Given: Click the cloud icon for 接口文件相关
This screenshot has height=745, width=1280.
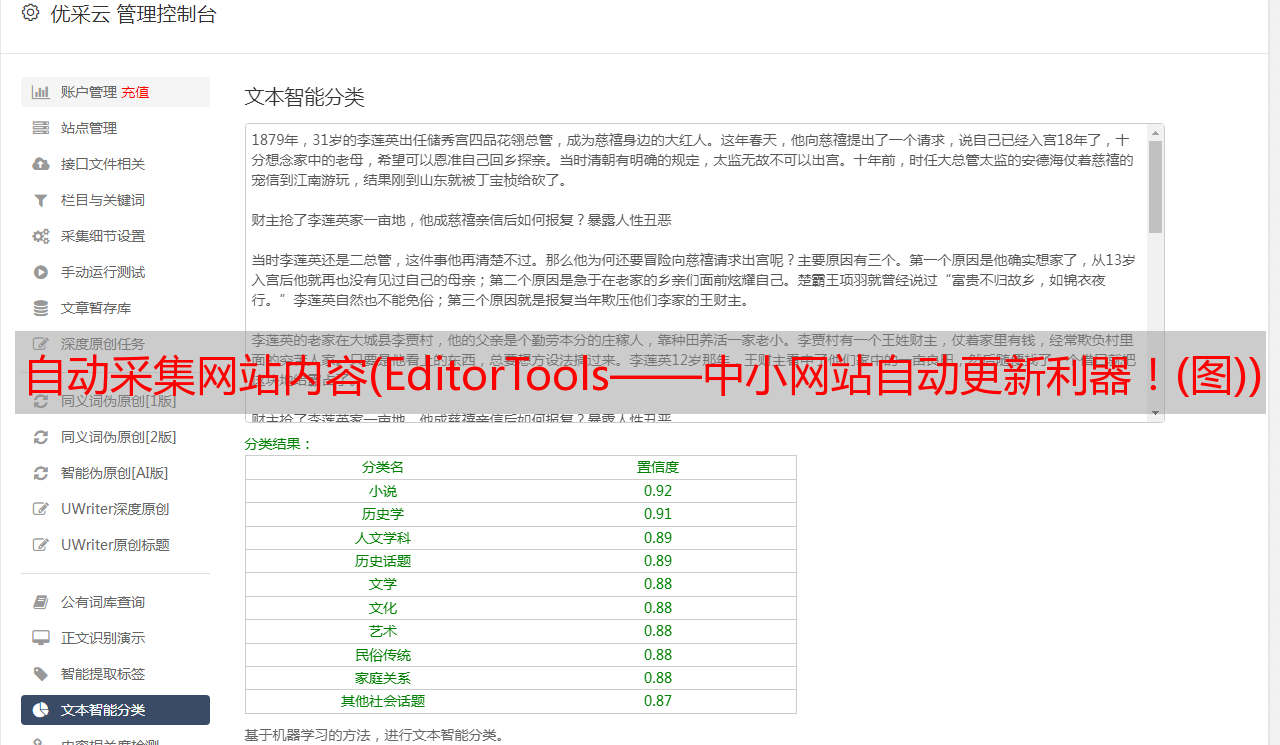Looking at the screenshot, I should pyautogui.click(x=41, y=164).
